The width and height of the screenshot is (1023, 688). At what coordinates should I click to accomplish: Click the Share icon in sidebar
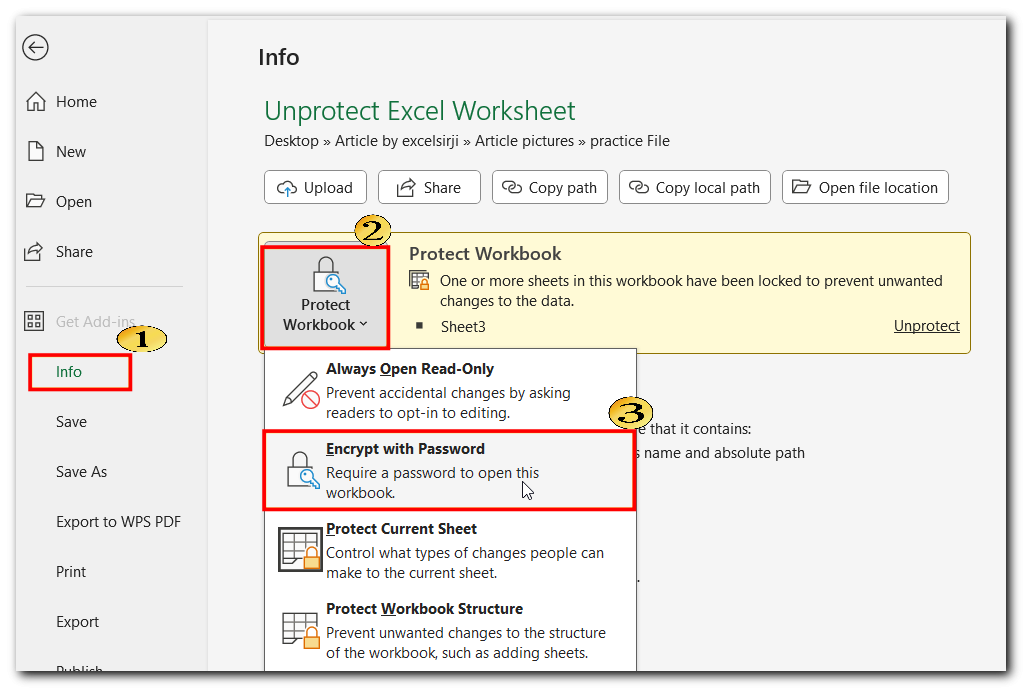[35, 252]
